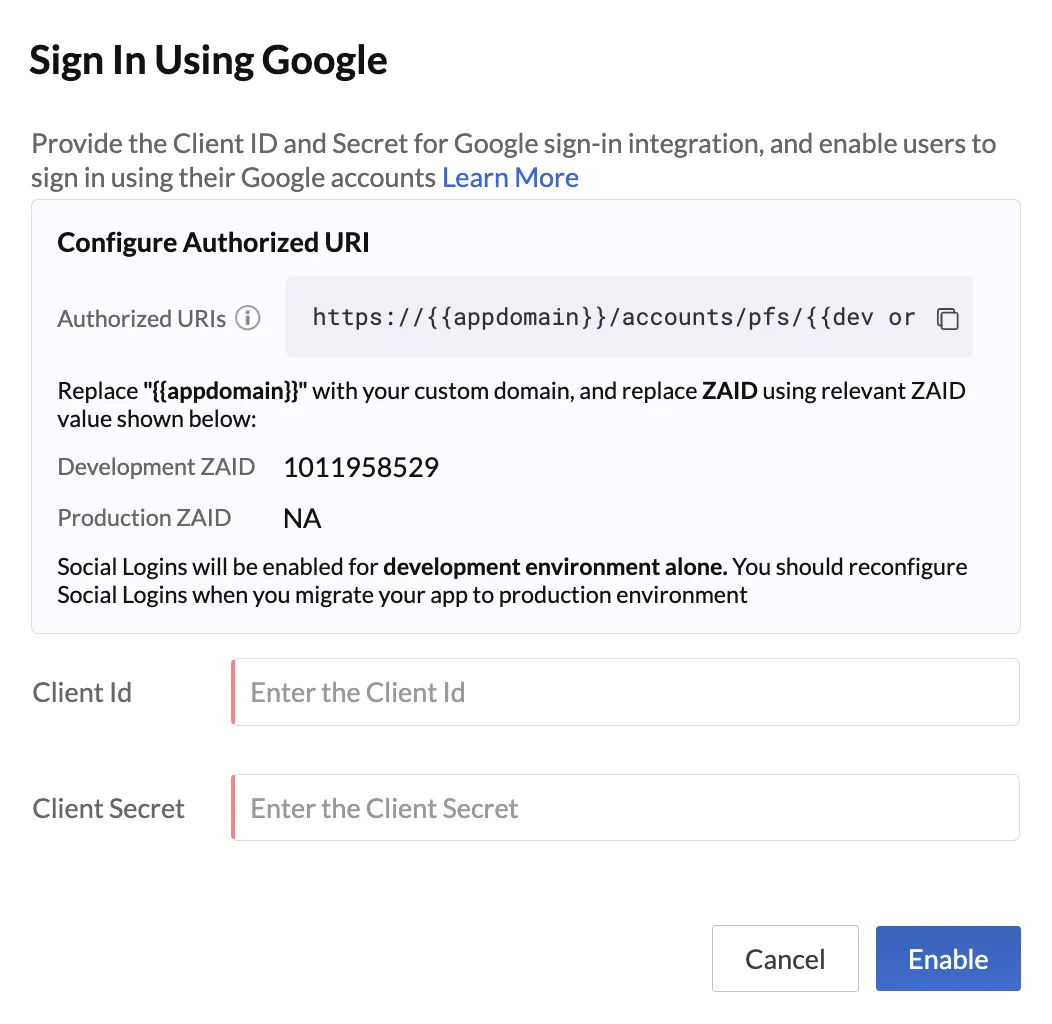Click the Development ZAID label
This screenshot has width=1052, height=1024.
tap(156, 467)
